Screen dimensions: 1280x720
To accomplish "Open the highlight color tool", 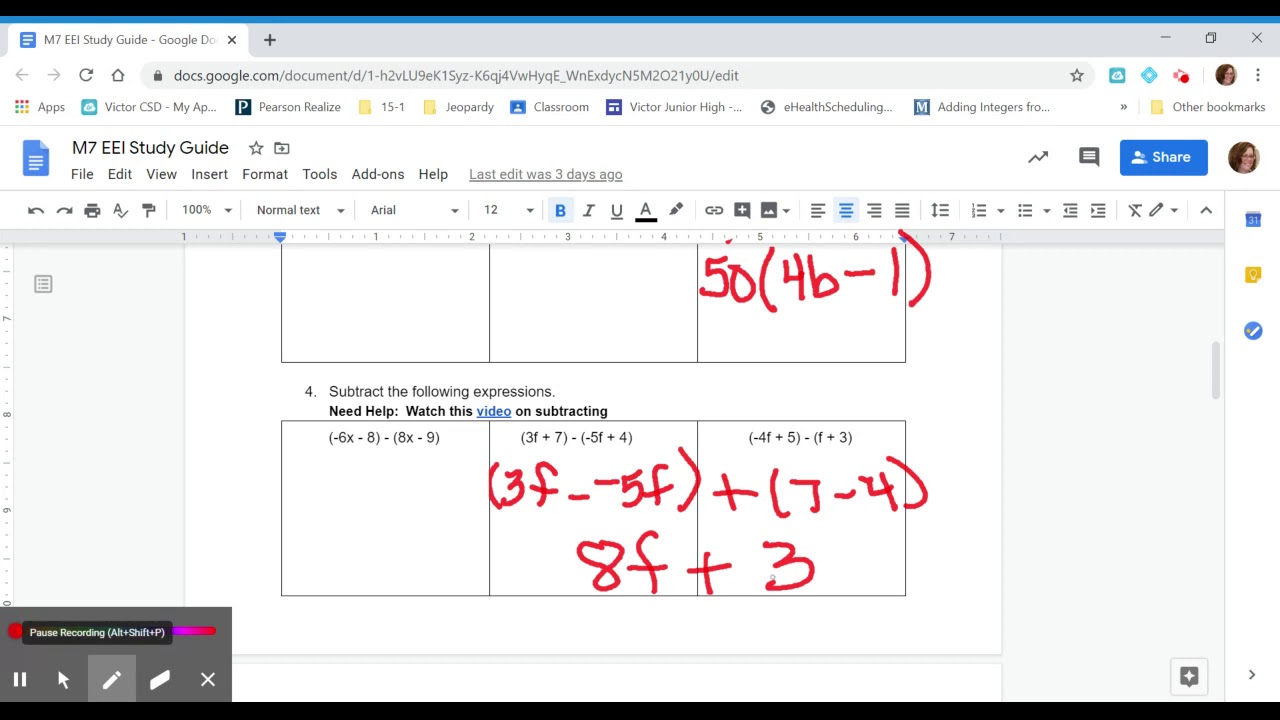I will 676,210.
